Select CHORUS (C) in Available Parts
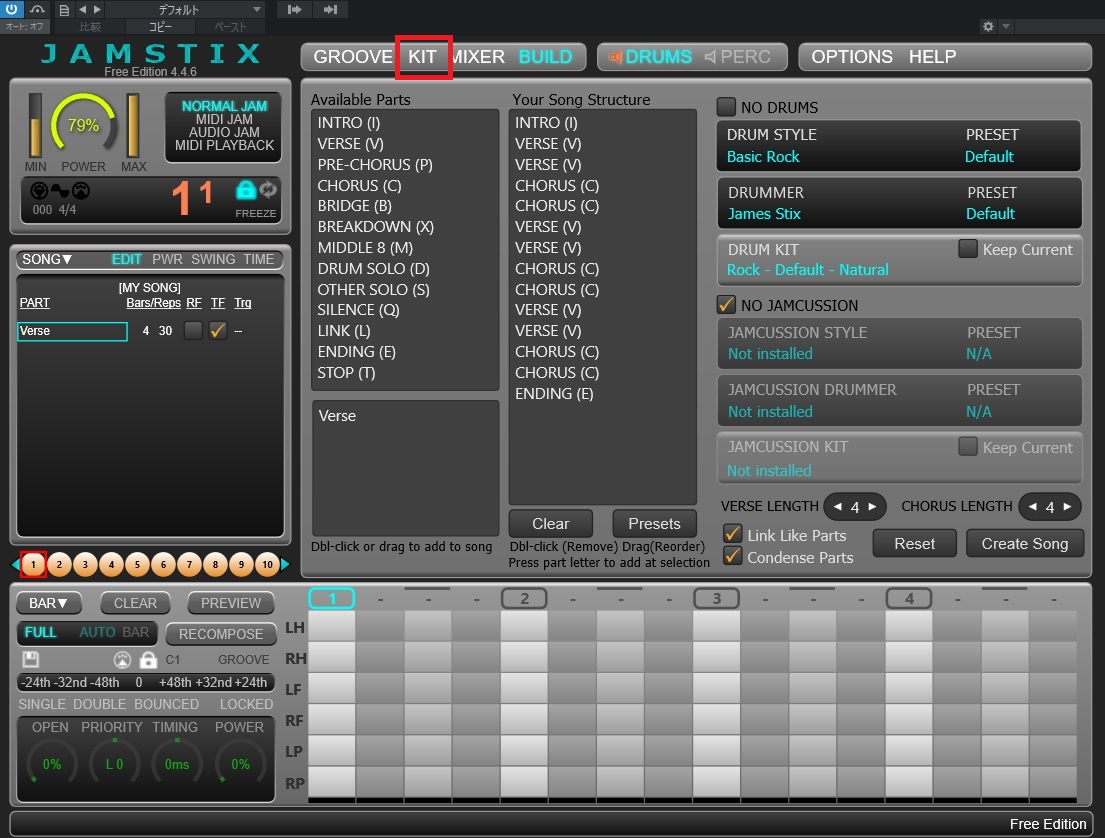This screenshot has height=838, width=1105. [359, 185]
